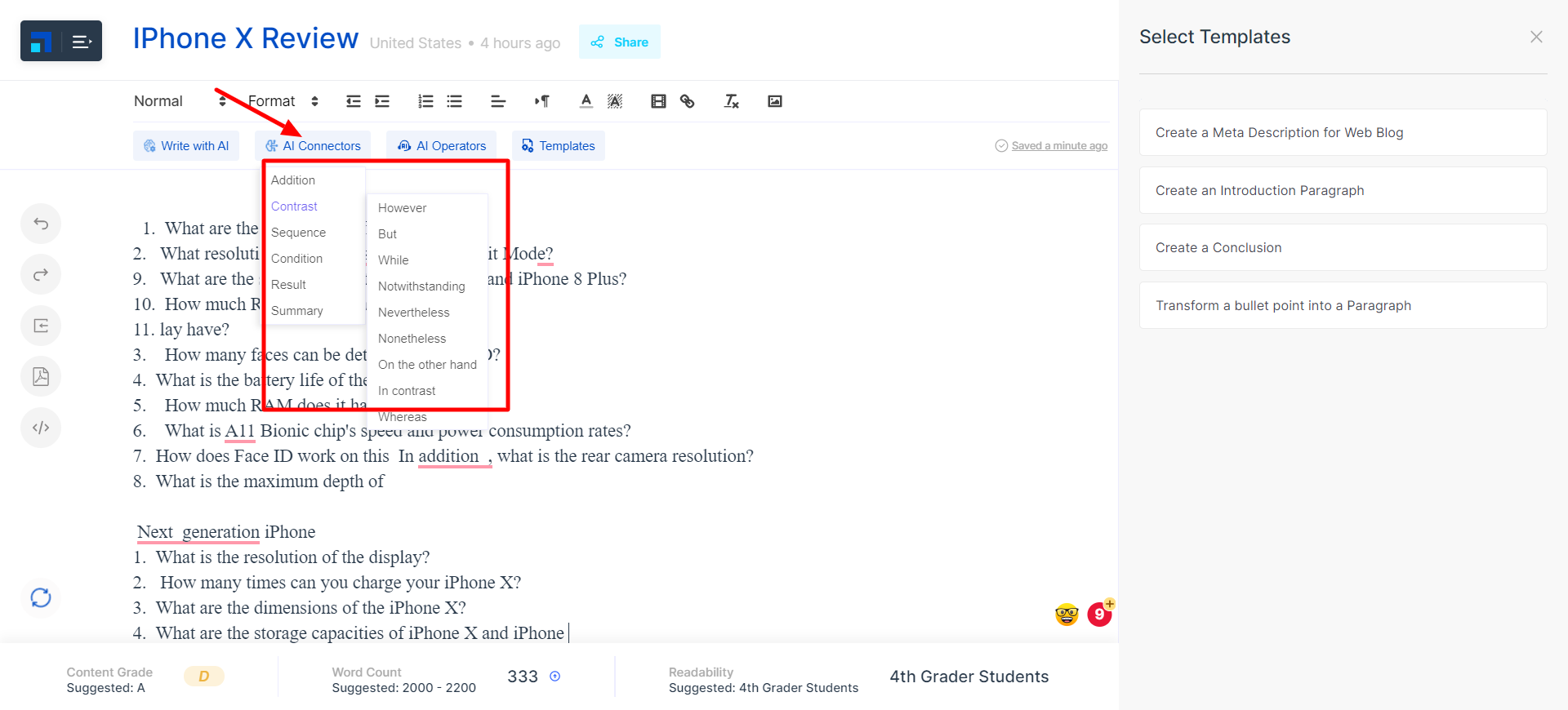Insert the Nonetheless connector

coord(412,339)
